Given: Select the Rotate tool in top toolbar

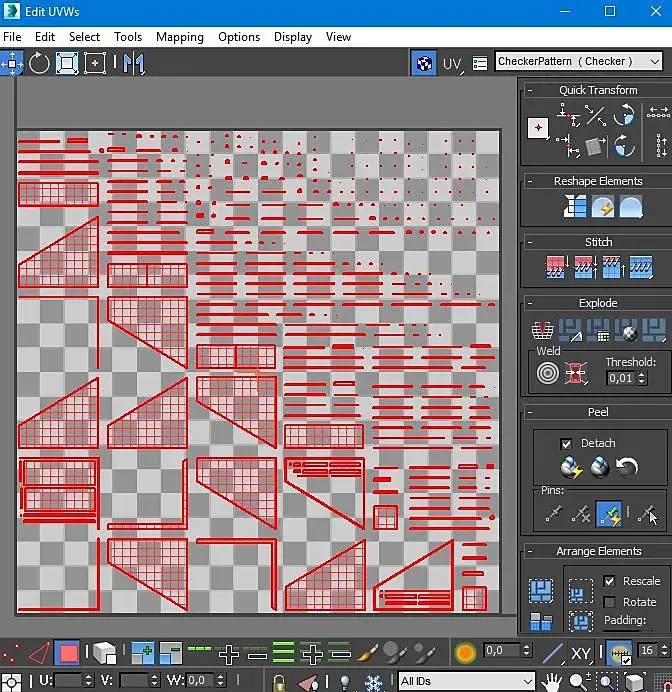Looking at the screenshot, I should tap(39, 63).
